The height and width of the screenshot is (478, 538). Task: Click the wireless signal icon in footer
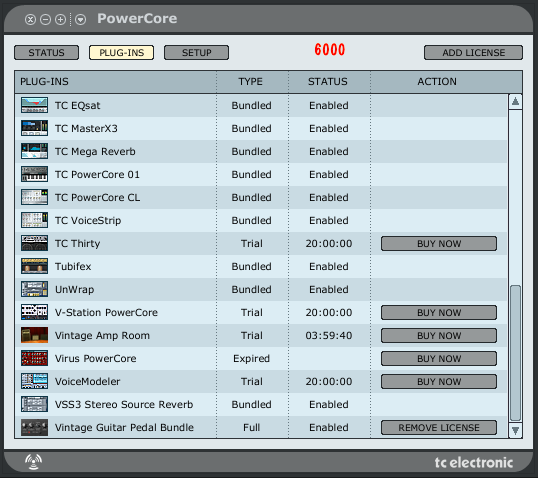click(x=33, y=462)
